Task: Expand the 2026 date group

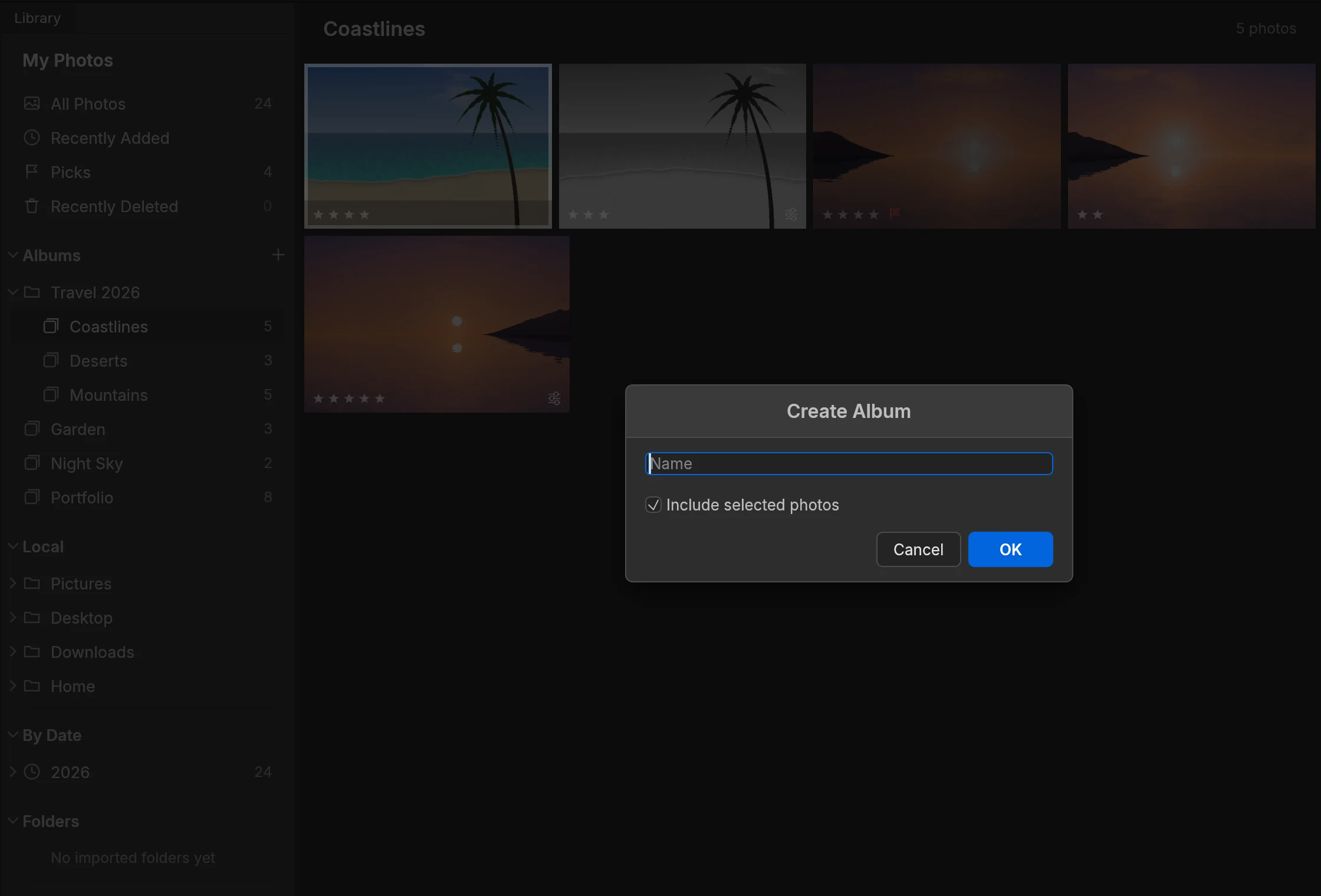Action: [x=12, y=772]
